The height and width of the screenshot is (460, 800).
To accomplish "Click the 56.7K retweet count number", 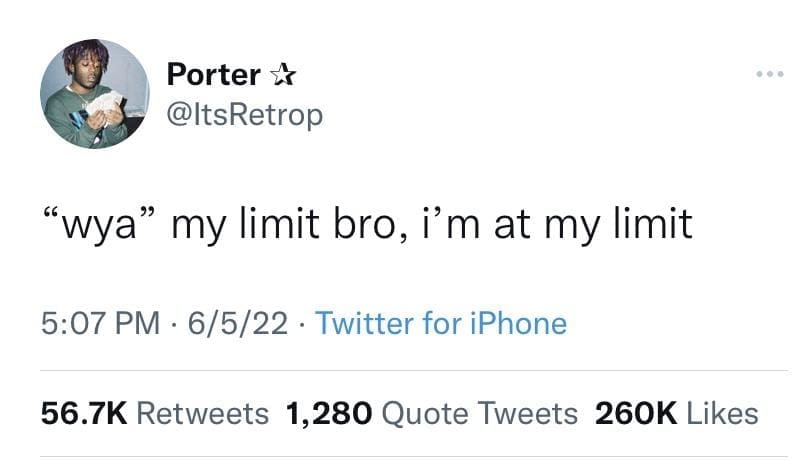I will pos(81,413).
